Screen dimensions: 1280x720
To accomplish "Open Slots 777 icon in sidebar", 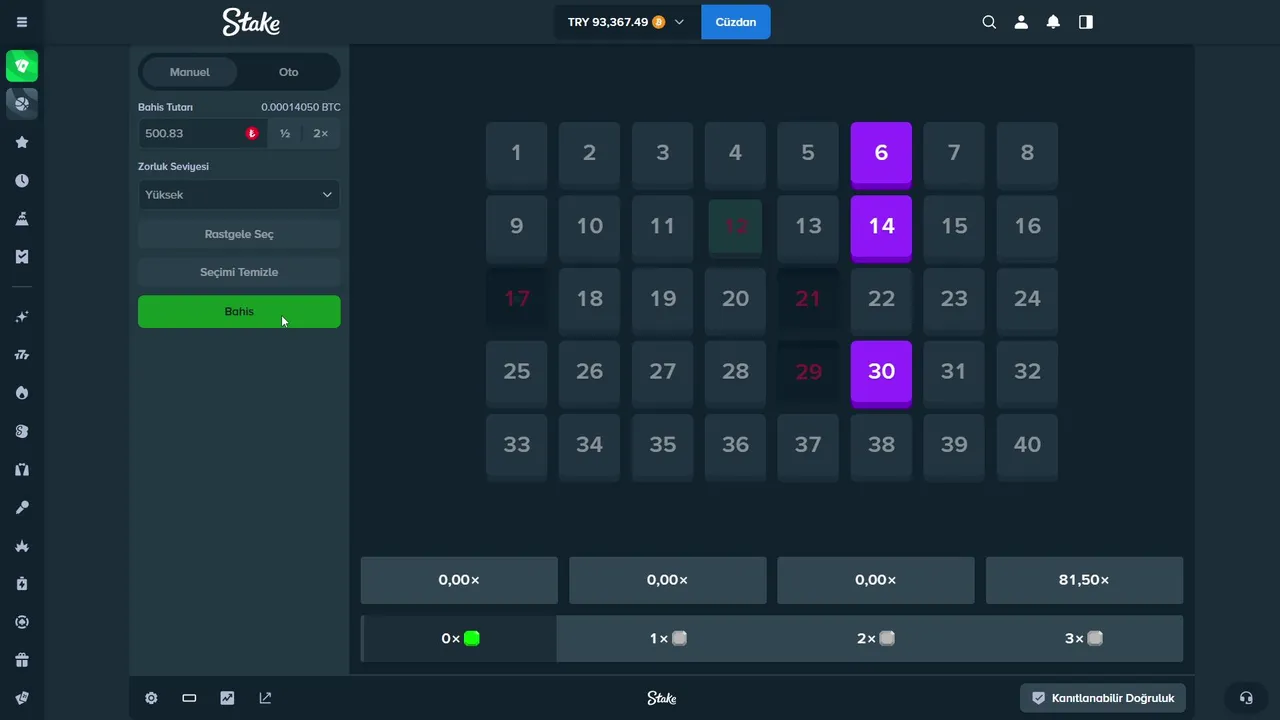I will 22,355.
